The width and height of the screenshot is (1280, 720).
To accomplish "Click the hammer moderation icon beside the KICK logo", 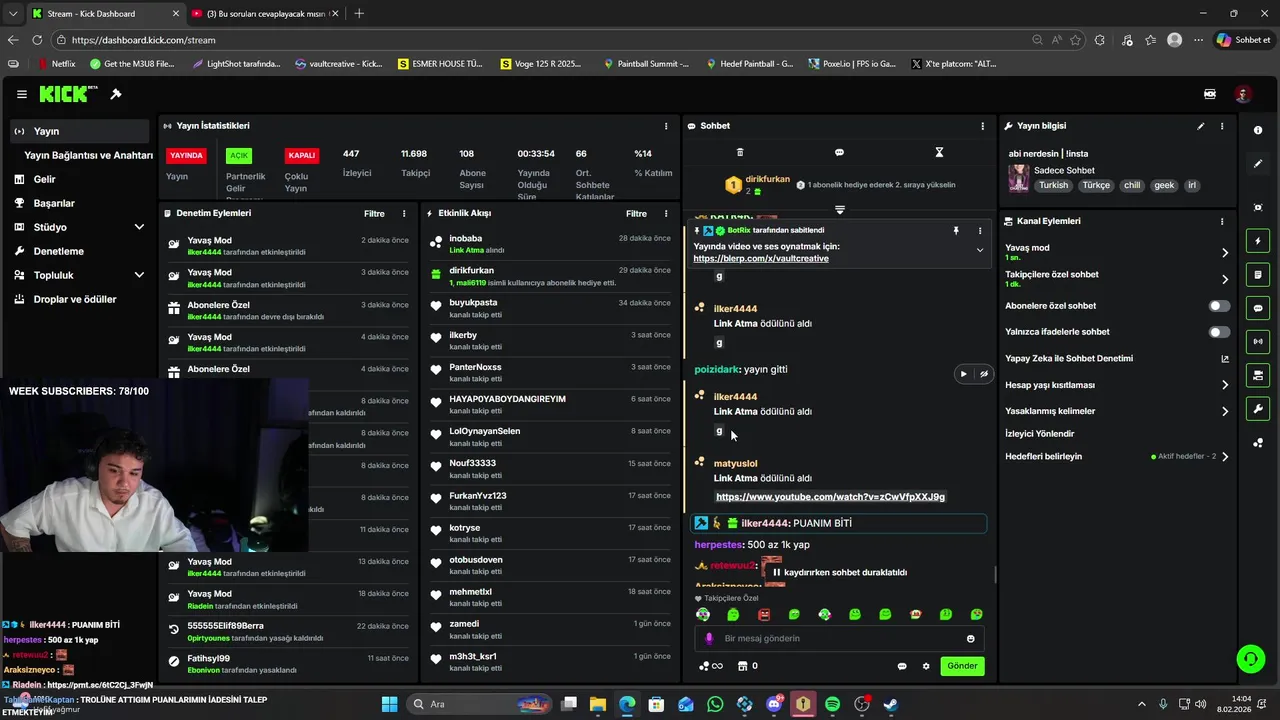I will point(116,94).
